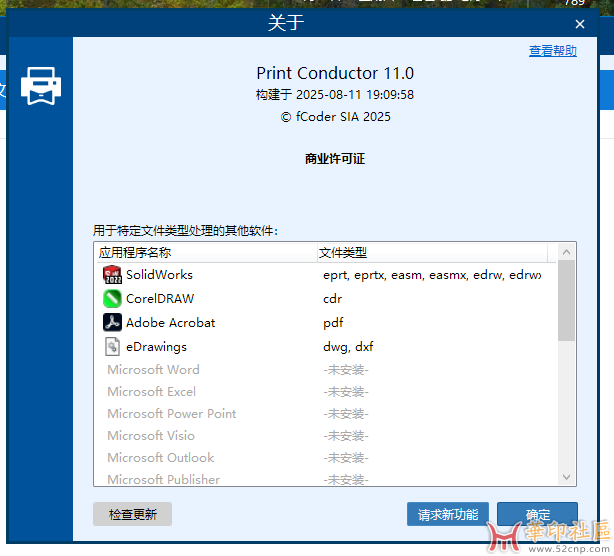Select the Microsoft Power Point row
This screenshot has height=556, width=614.
(x=325, y=413)
